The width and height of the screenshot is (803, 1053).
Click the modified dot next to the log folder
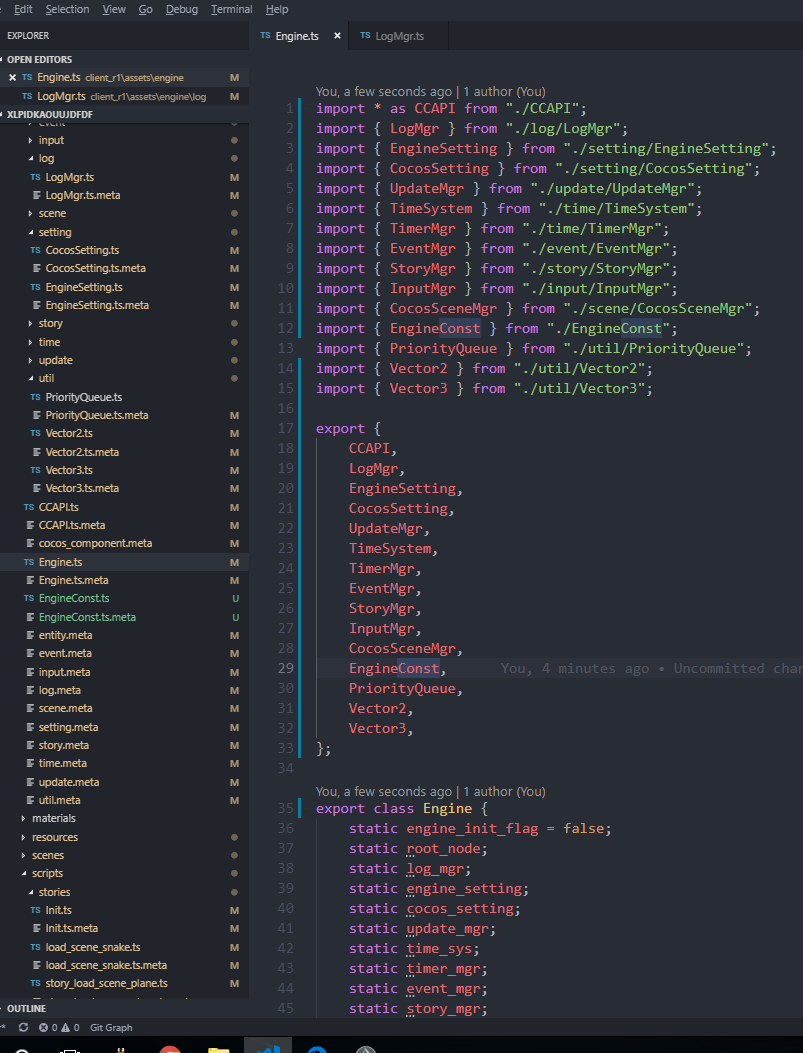click(x=234, y=158)
